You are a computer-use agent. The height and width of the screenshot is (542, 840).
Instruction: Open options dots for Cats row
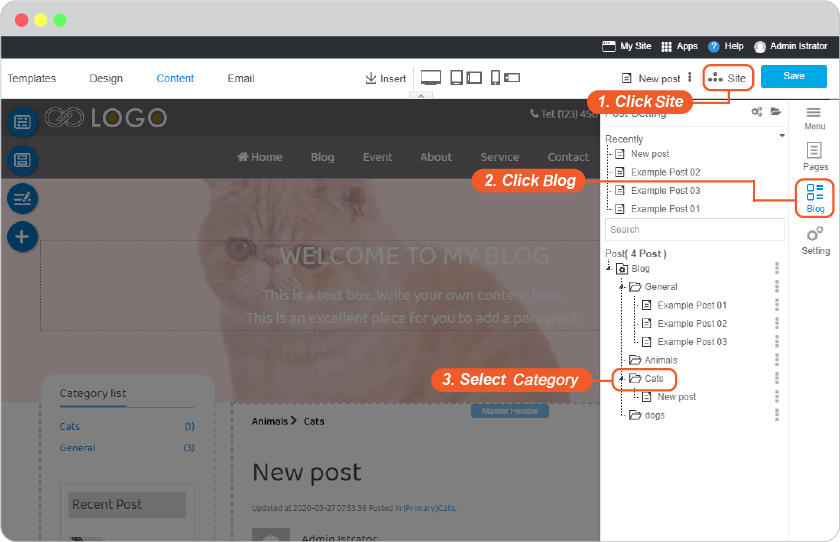(x=777, y=378)
